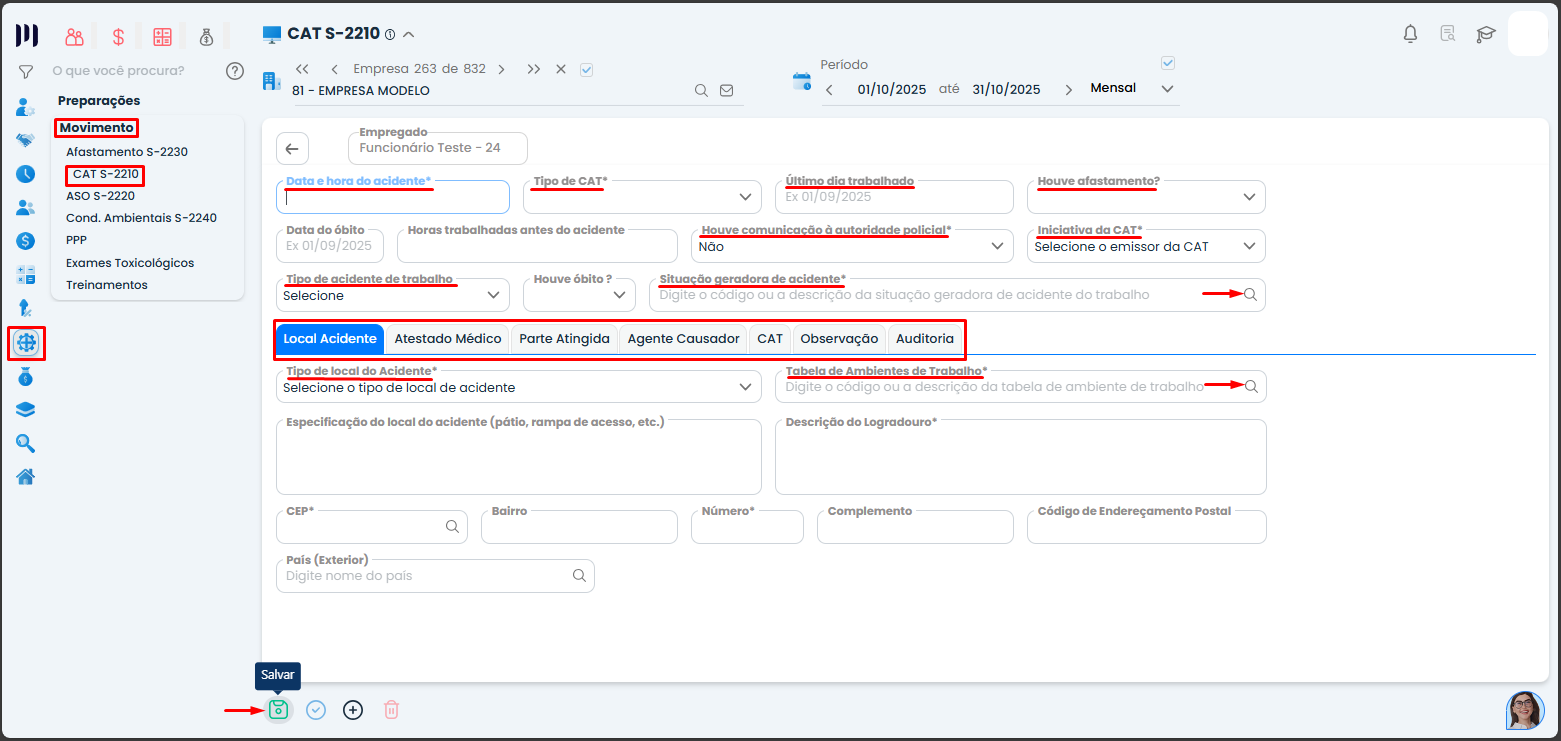Search in Situação geradora de acidente magnifier
This screenshot has height=741, width=1561.
coord(1250,295)
